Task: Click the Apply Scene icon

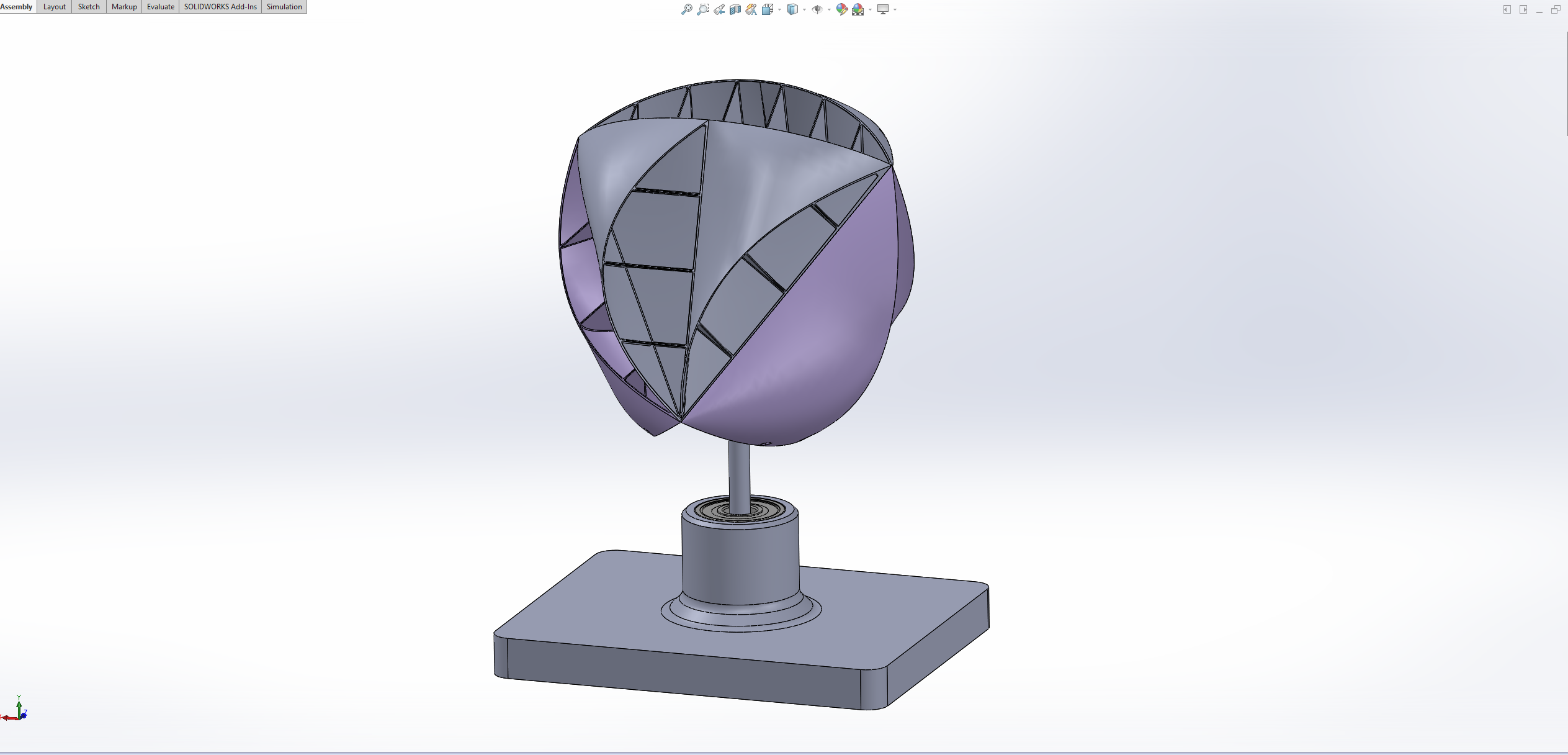Action: click(858, 9)
